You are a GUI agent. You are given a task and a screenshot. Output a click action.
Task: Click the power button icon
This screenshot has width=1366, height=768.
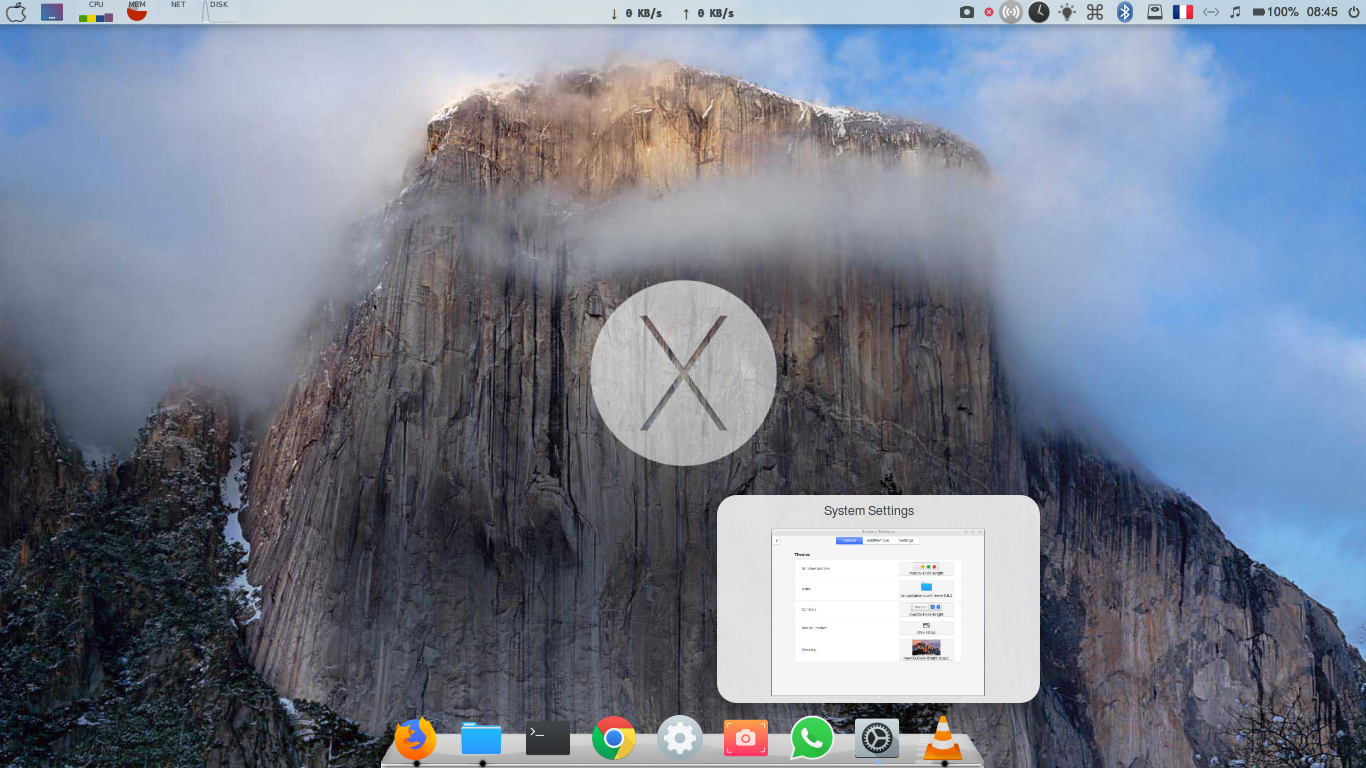coord(1353,12)
